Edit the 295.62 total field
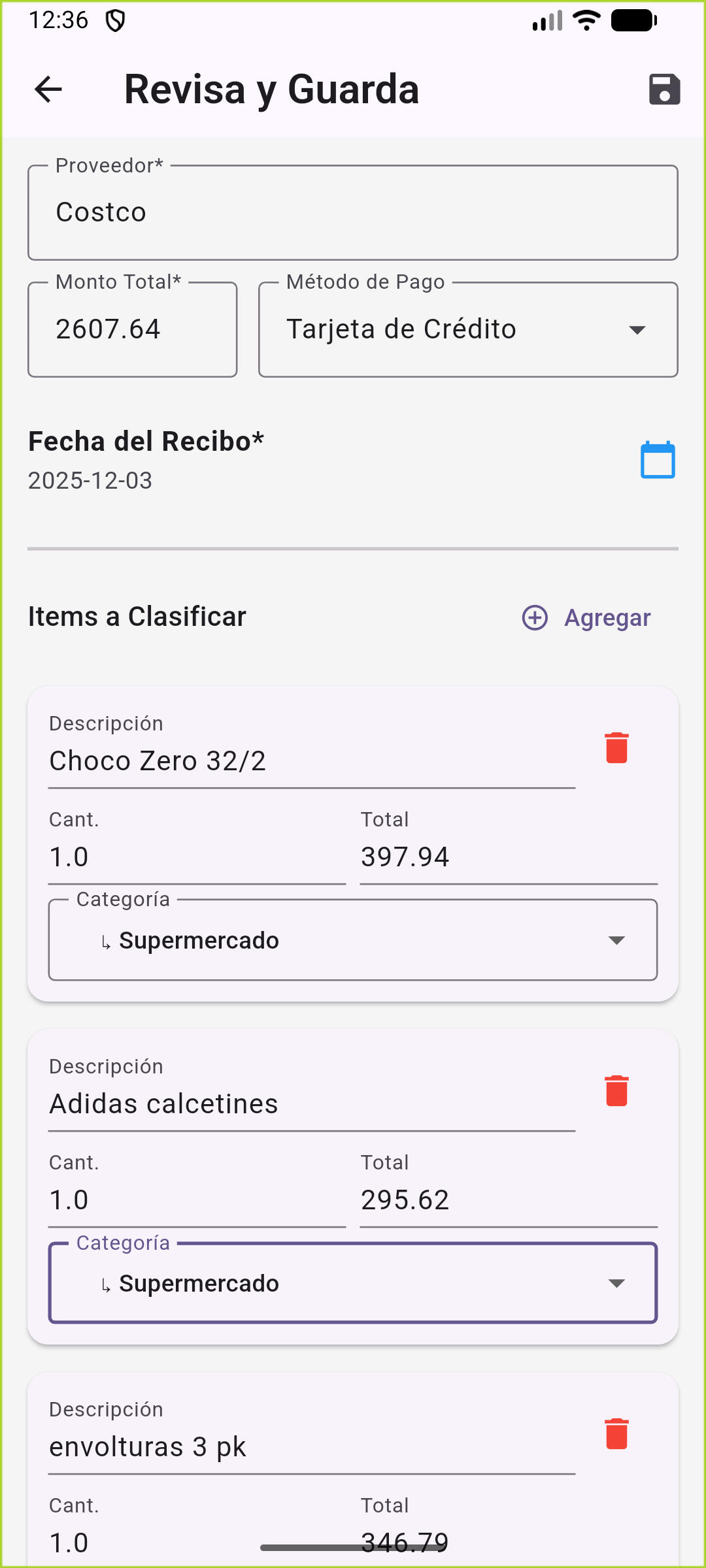The image size is (706, 1568). click(x=508, y=1200)
